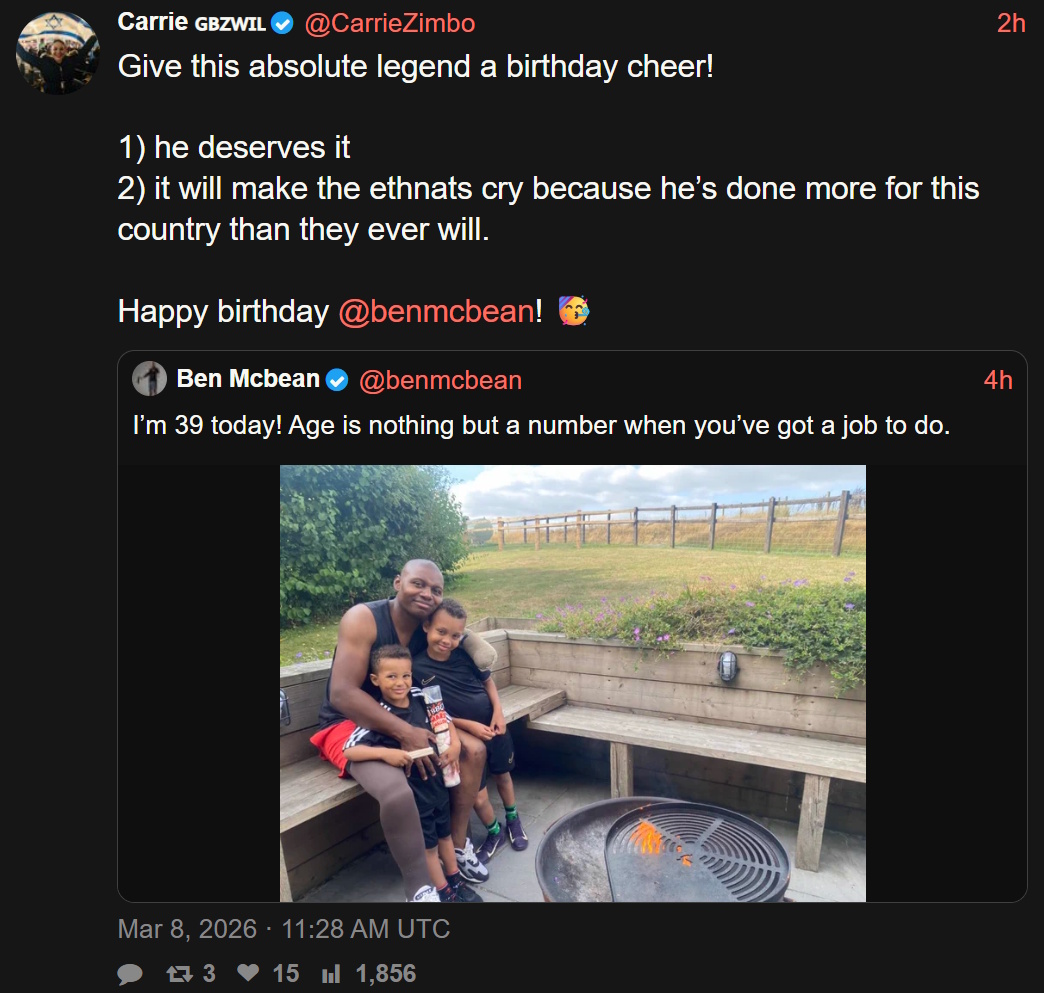The image size is (1044, 993).
Task: Open Ben Mcbean's small avatar in quote
Action: pyautogui.click(x=150, y=379)
